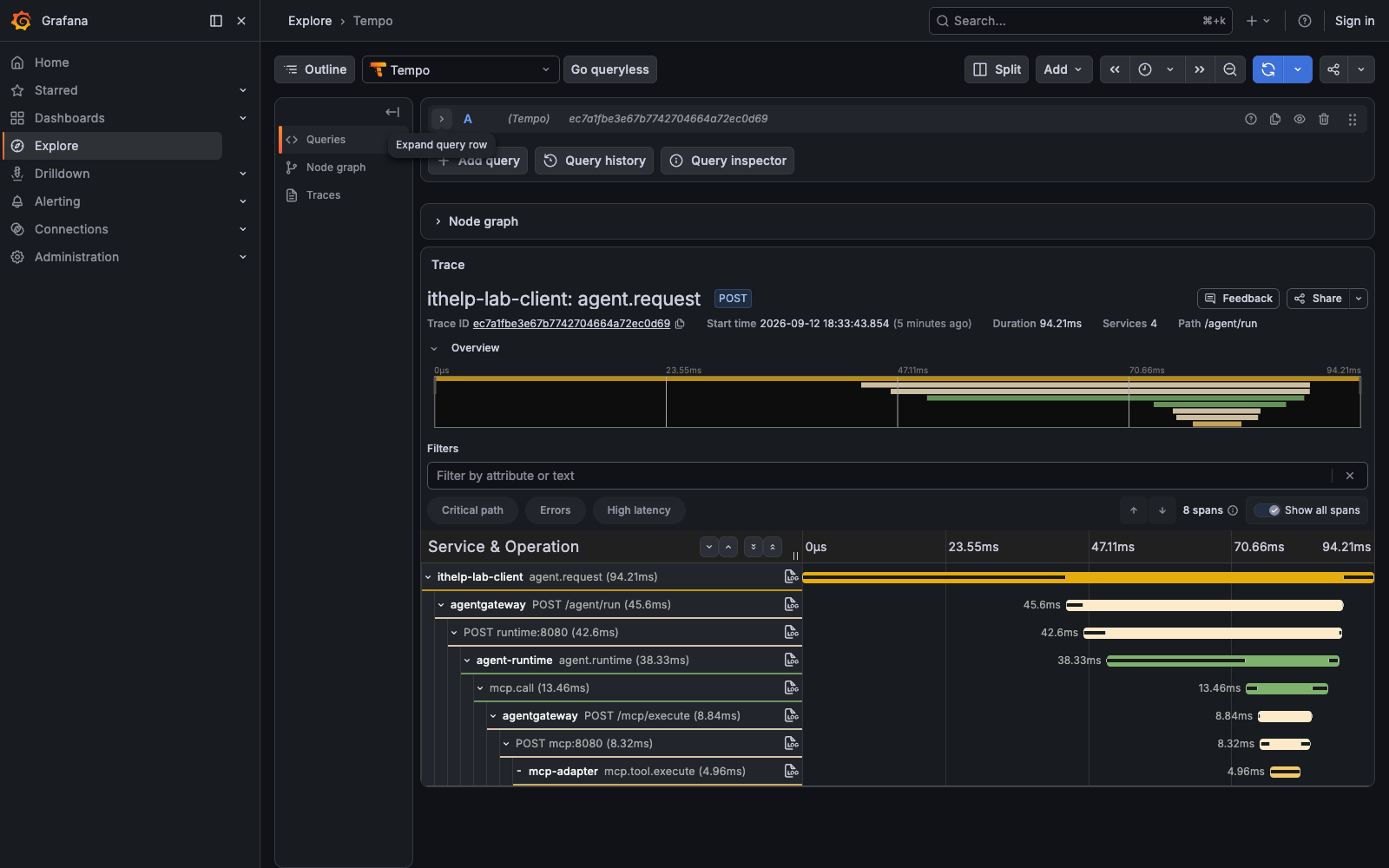The width and height of the screenshot is (1389, 868).
Task: Close the navigation menu
Action: pos(241,21)
